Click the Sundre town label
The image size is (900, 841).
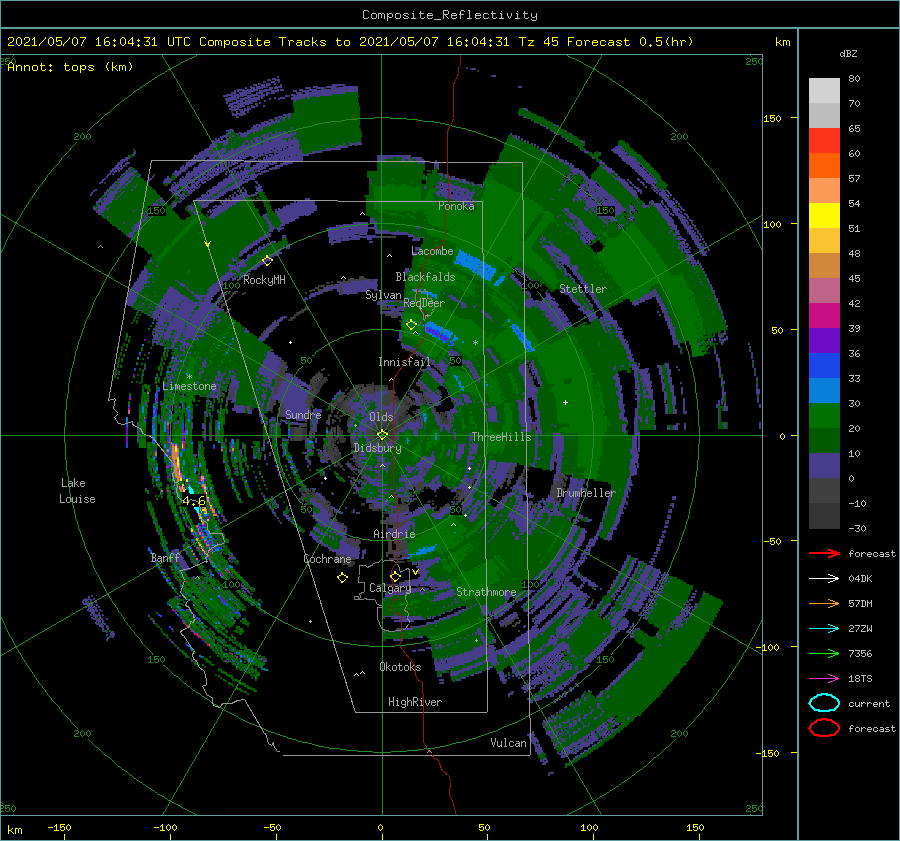[303, 414]
